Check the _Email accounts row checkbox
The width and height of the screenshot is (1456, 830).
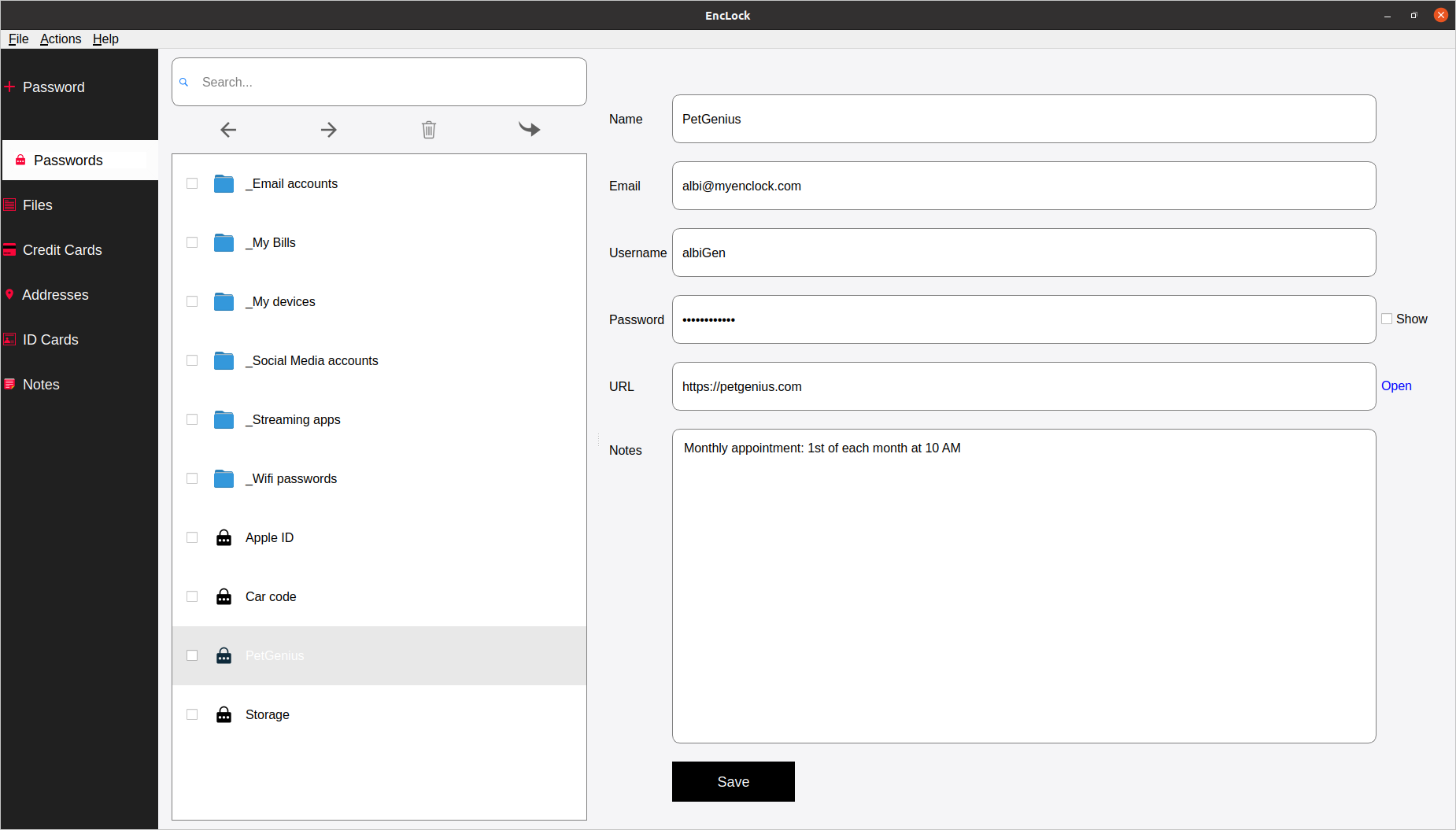pos(192,183)
